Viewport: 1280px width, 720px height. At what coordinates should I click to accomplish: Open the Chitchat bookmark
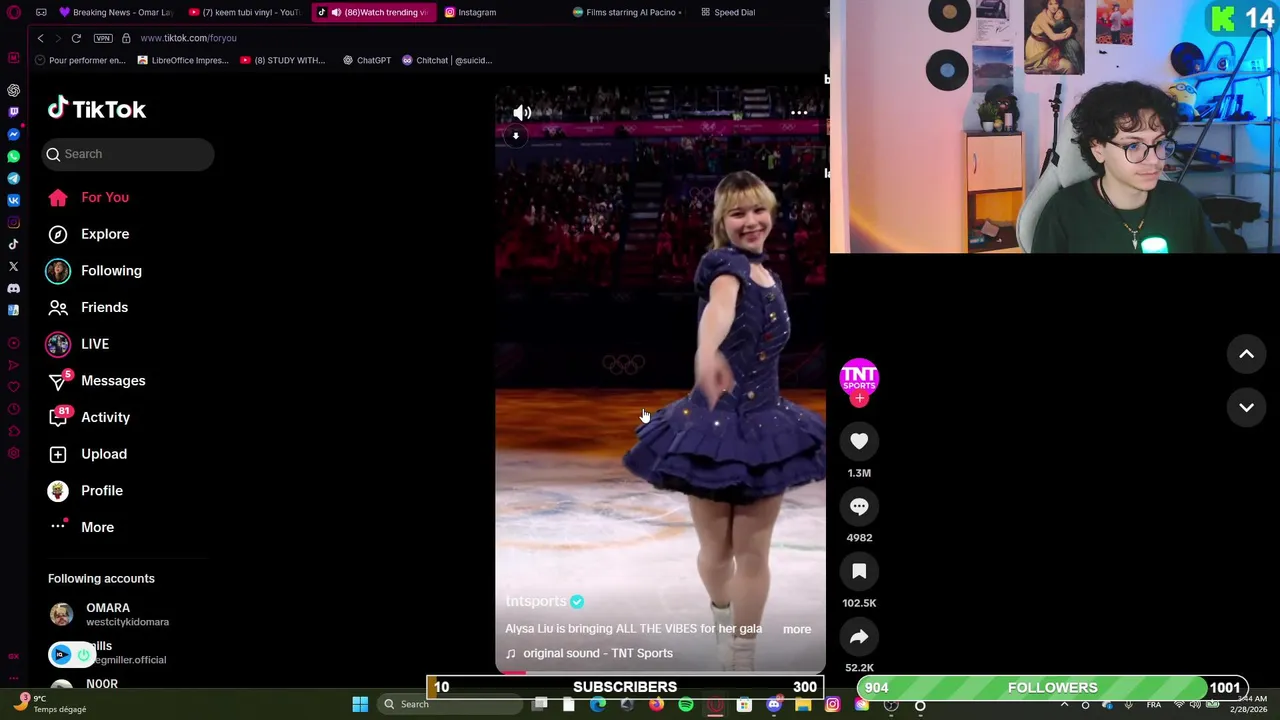(447, 60)
